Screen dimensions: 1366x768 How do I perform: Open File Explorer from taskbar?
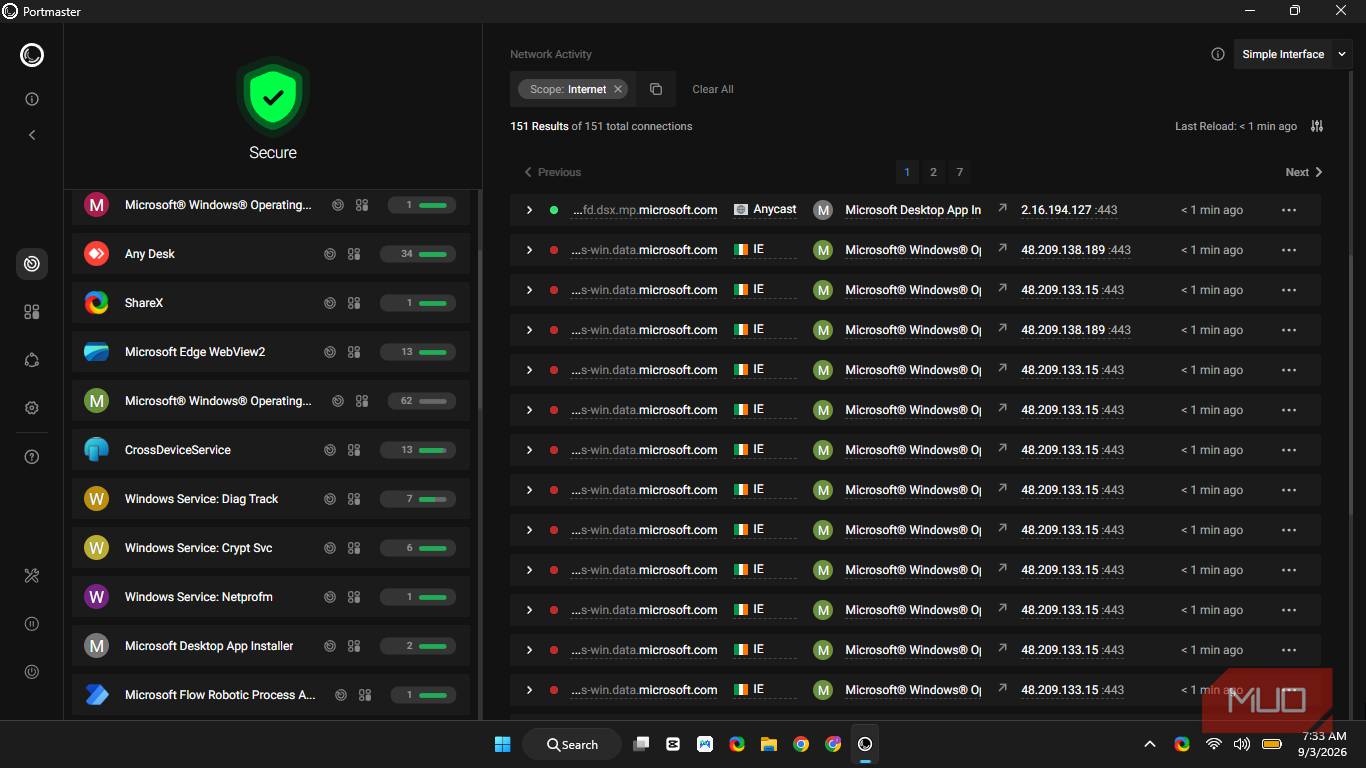tap(769, 744)
